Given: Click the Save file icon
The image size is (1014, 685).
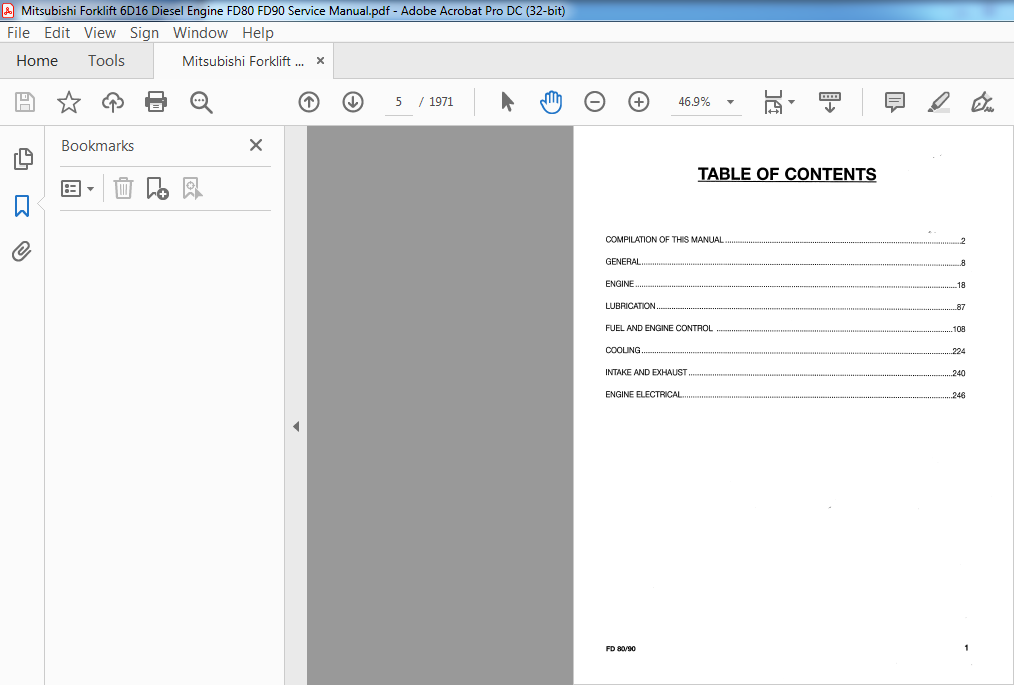Looking at the screenshot, I should [25, 102].
